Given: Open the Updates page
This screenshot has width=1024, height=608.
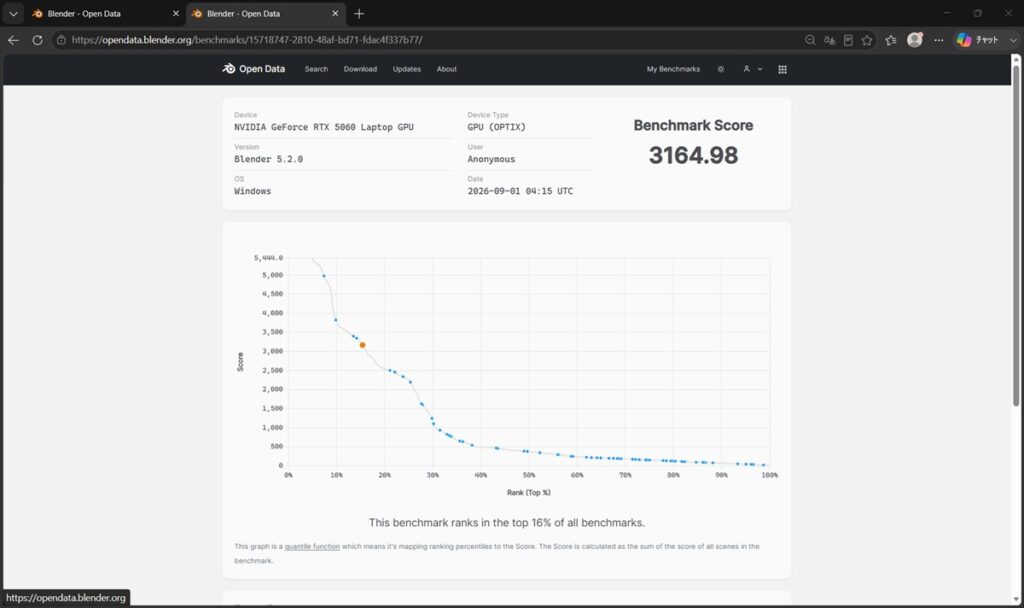Looking at the screenshot, I should pyautogui.click(x=407, y=69).
